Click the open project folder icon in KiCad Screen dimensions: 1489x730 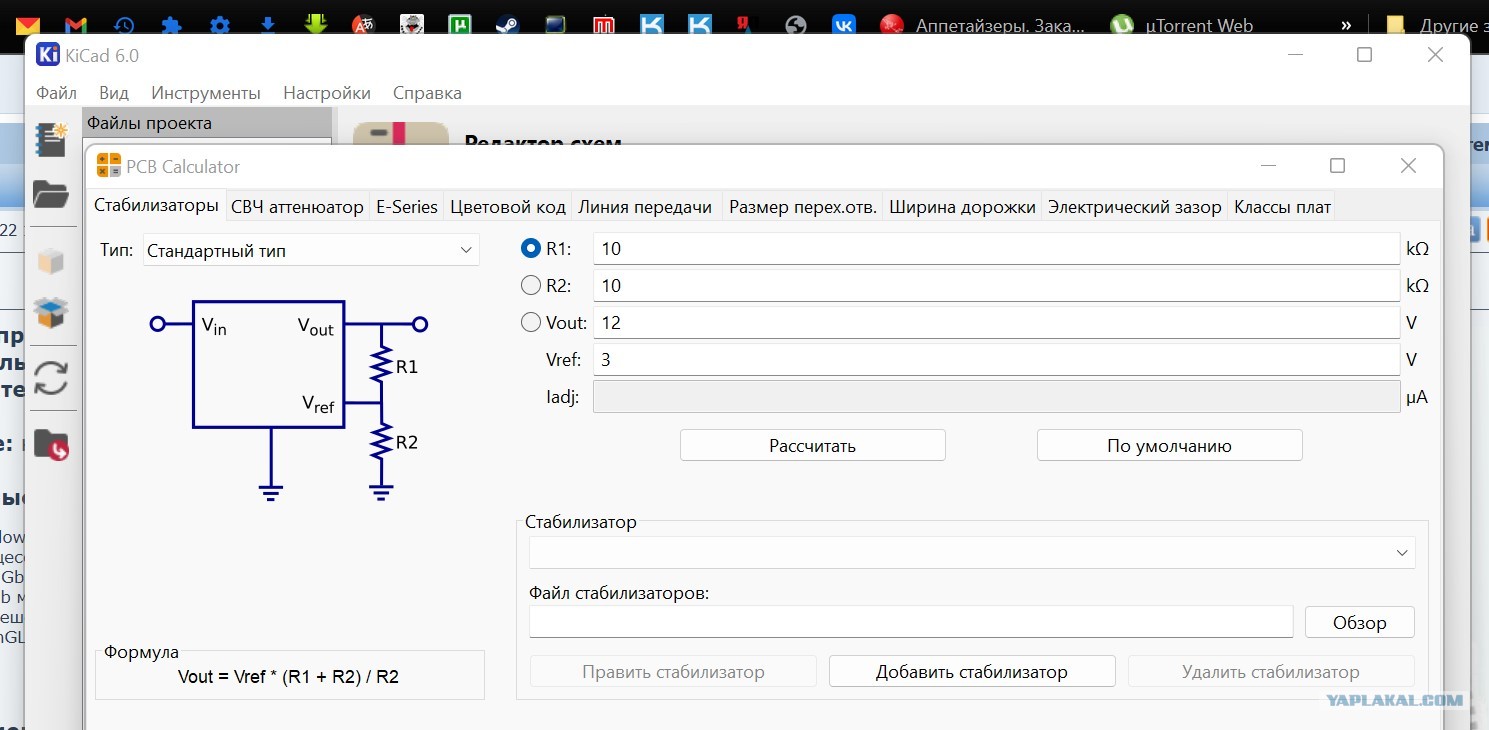51,194
